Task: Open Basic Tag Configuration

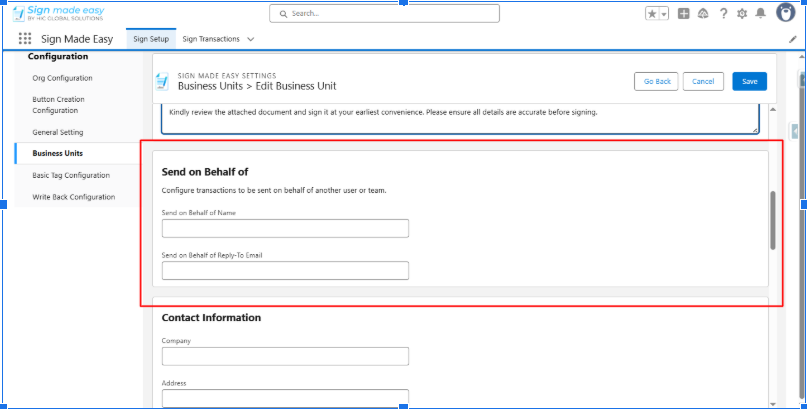Action: [x=71, y=175]
